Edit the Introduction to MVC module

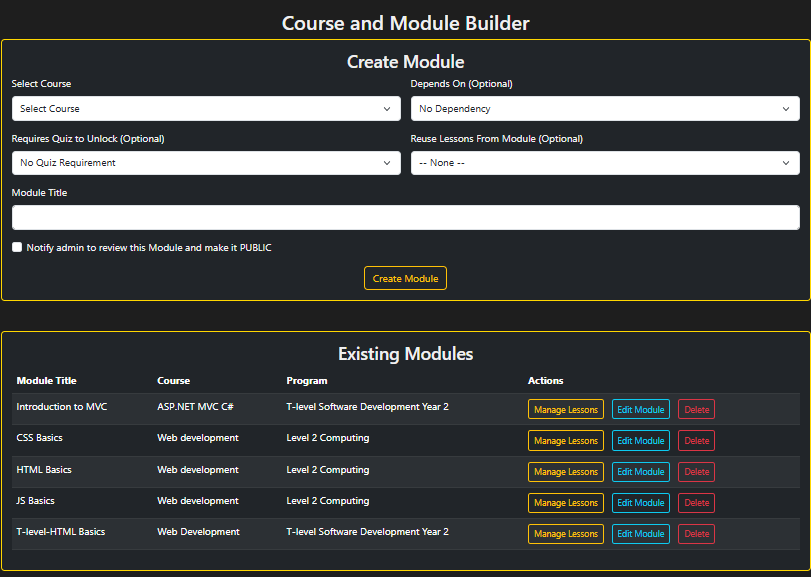640,409
